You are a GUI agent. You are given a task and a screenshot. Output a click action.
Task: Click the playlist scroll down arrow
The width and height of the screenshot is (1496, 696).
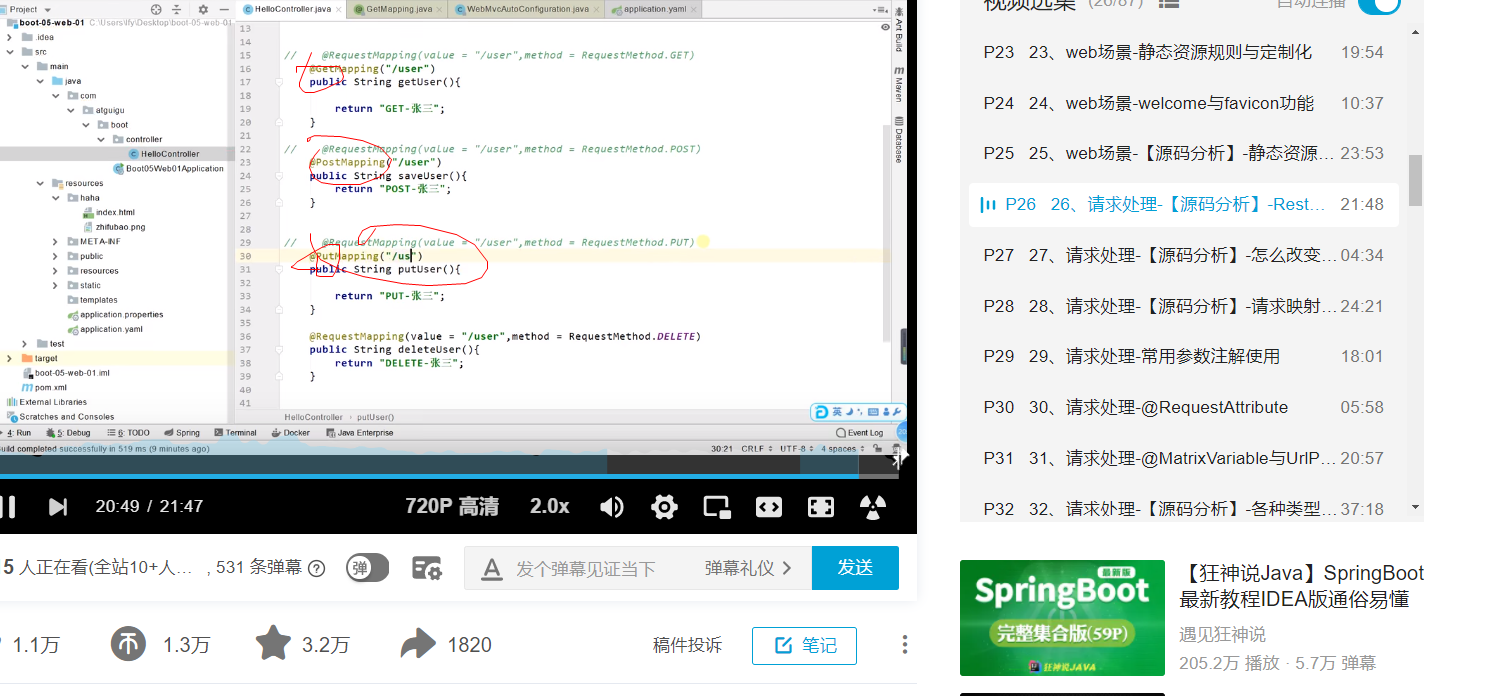click(x=1415, y=507)
